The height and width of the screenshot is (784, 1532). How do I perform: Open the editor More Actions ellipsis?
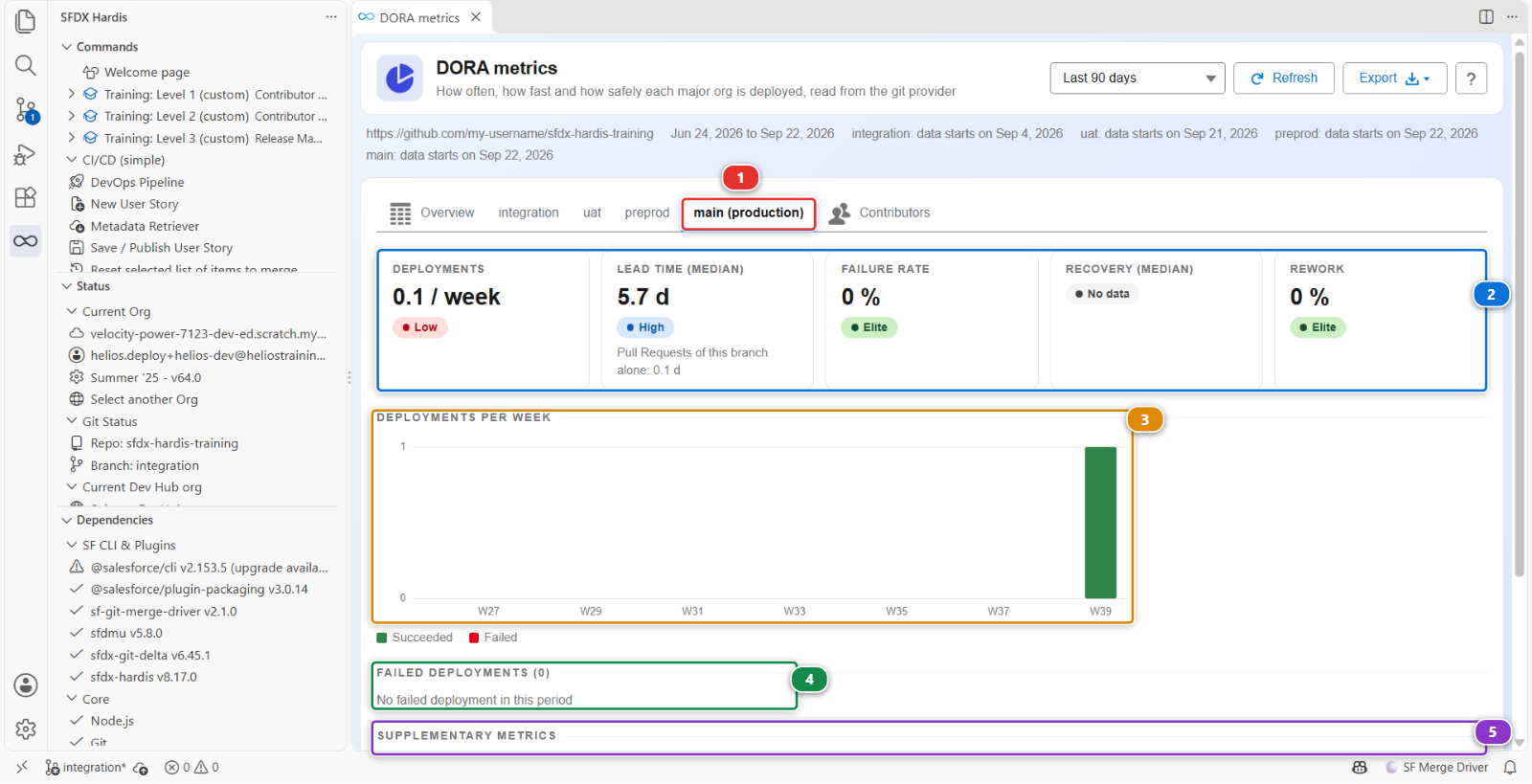[x=1512, y=16]
